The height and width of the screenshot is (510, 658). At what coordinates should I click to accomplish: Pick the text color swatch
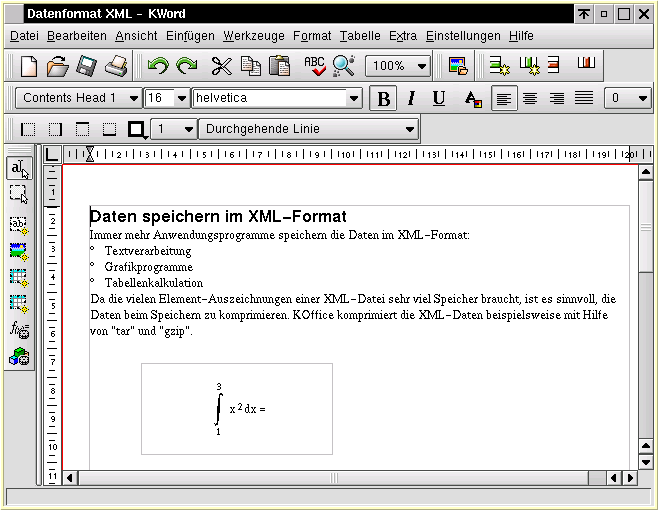pos(473,98)
